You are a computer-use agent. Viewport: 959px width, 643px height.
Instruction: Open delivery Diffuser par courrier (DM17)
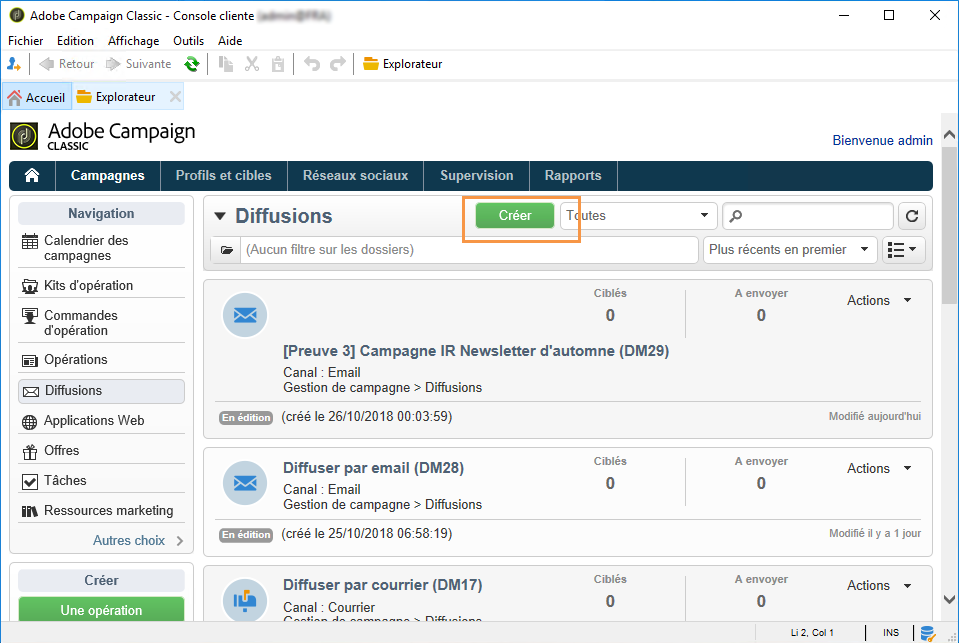[x=382, y=585]
